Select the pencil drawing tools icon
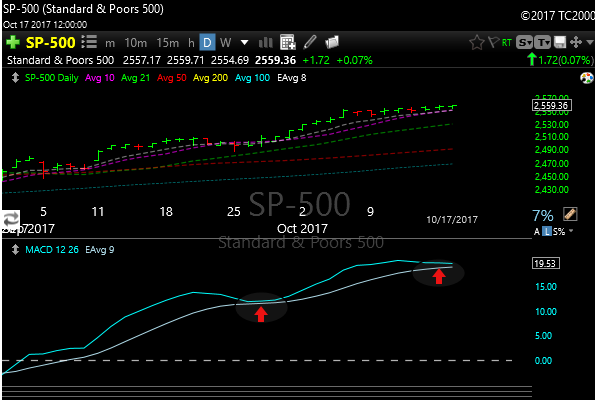The height and width of the screenshot is (400, 595). click(310, 42)
